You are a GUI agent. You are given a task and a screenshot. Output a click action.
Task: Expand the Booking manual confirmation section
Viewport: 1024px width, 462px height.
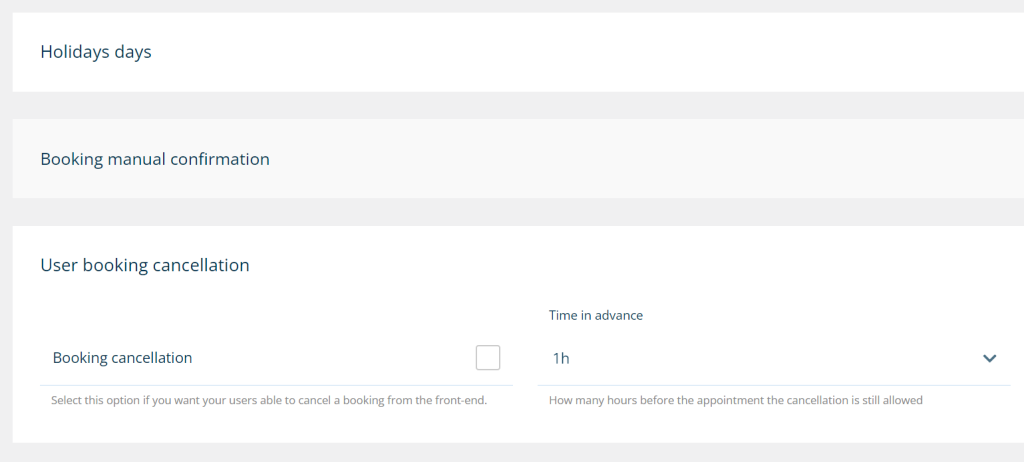(155, 159)
